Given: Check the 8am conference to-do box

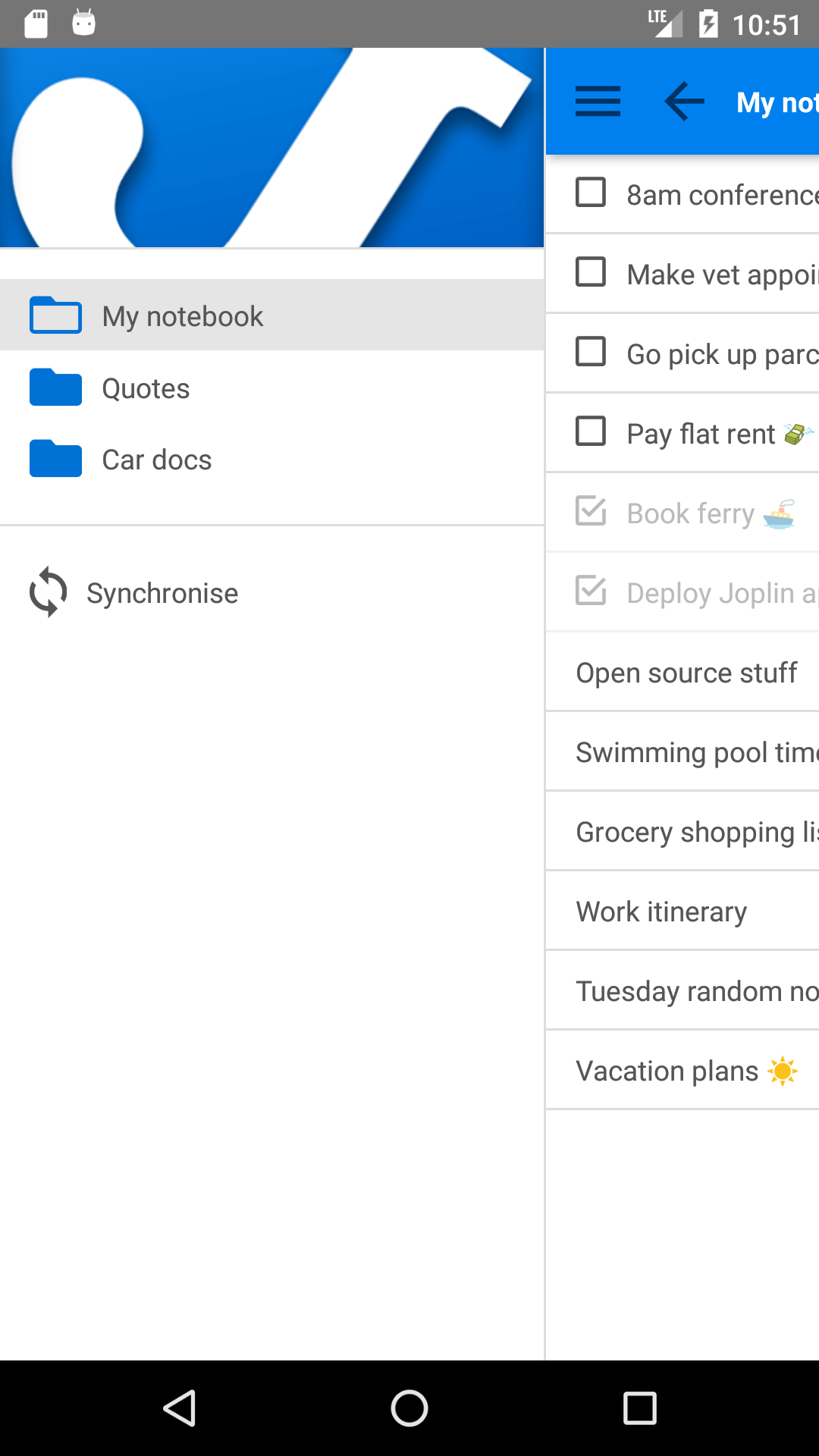Looking at the screenshot, I should (591, 193).
